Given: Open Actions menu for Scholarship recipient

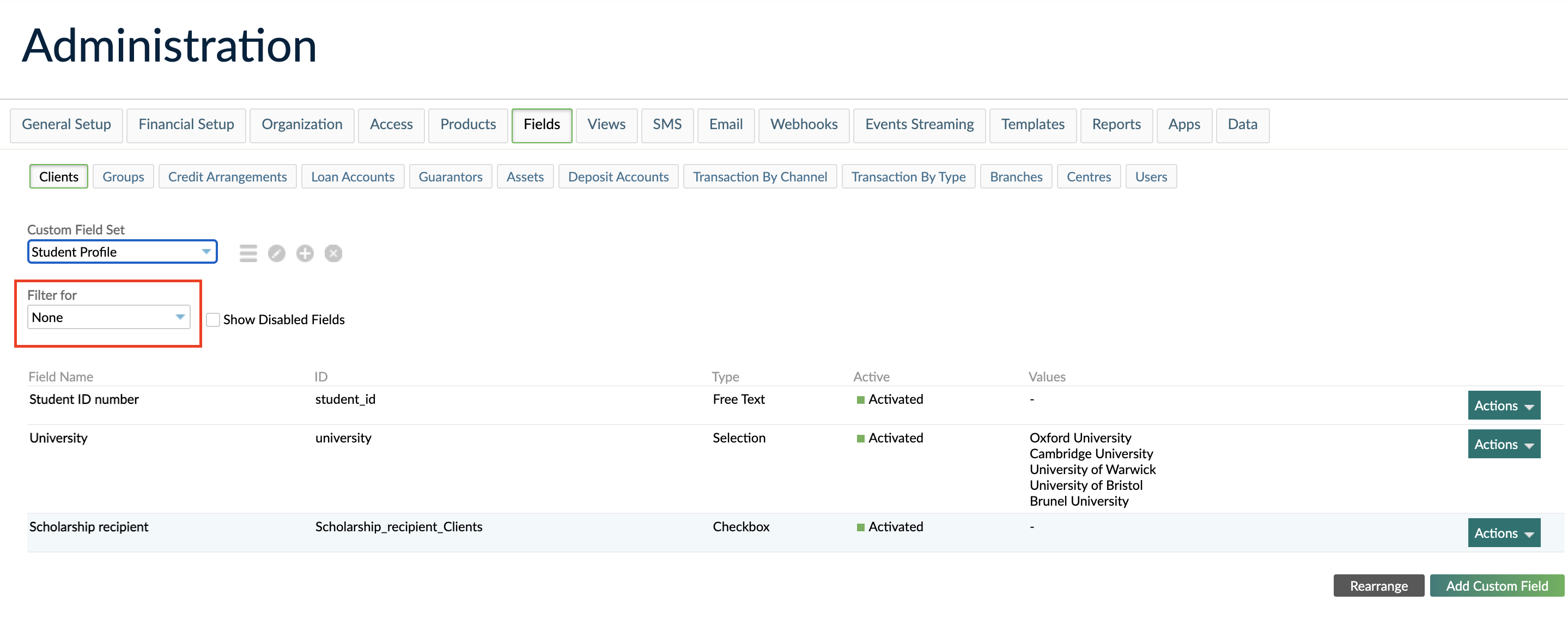Looking at the screenshot, I should [x=1504, y=532].
